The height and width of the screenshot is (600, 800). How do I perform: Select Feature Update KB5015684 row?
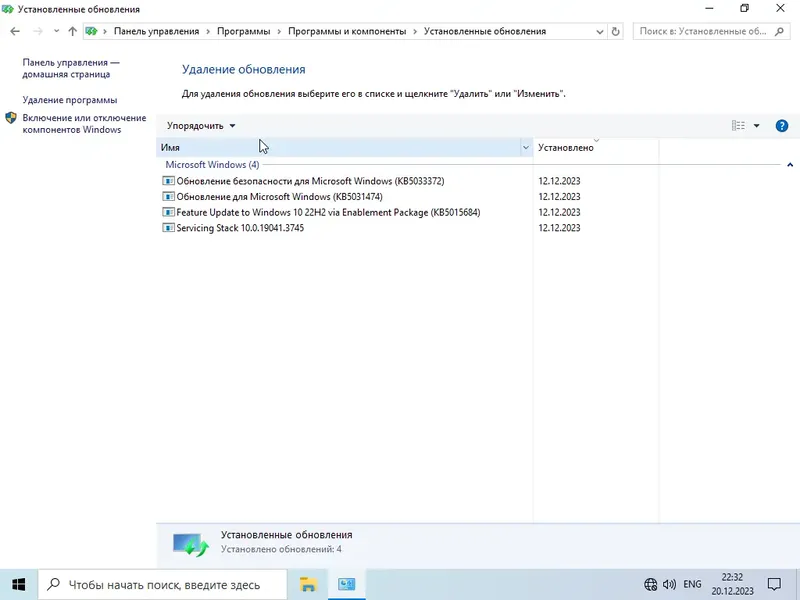328,212
